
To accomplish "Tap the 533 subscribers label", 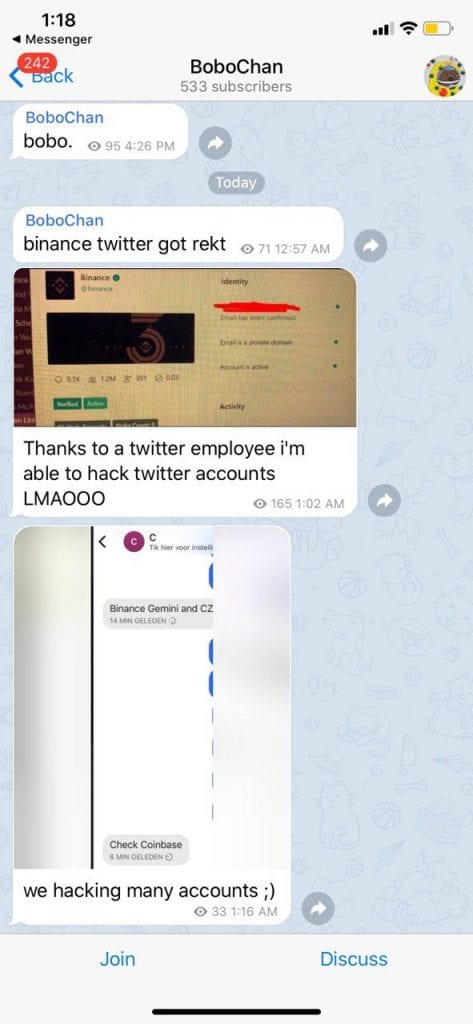I will coord(236,87).
